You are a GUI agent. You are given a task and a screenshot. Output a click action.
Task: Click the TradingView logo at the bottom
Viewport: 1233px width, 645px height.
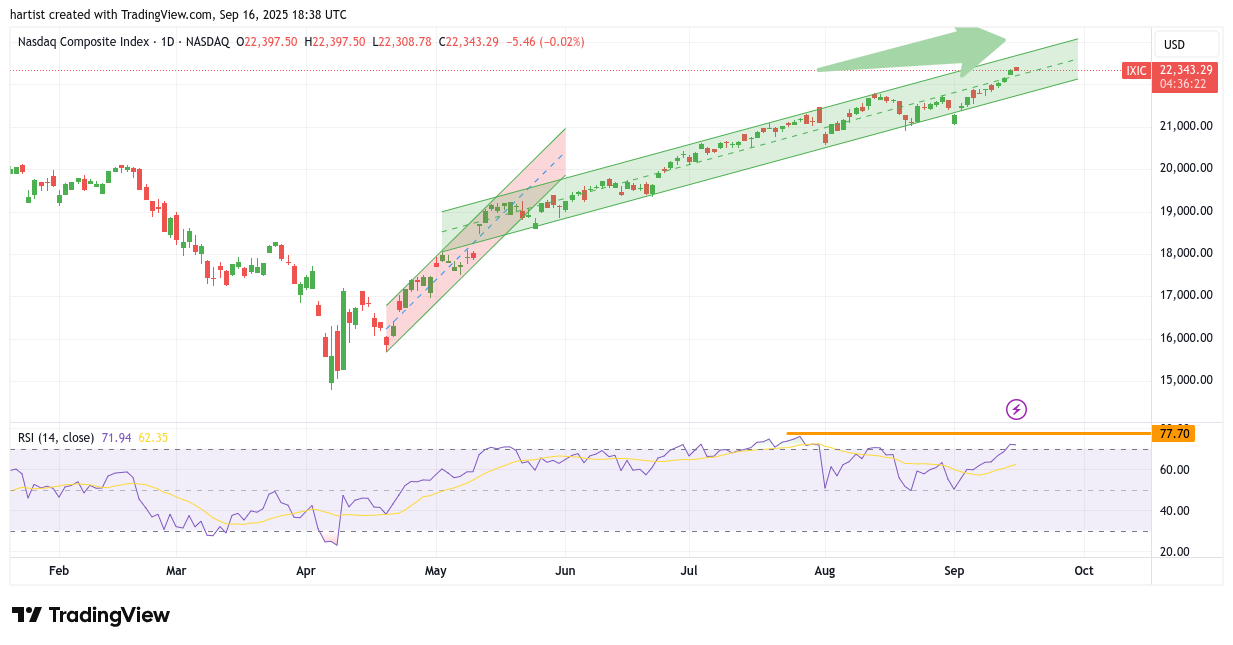coord(90,615)
